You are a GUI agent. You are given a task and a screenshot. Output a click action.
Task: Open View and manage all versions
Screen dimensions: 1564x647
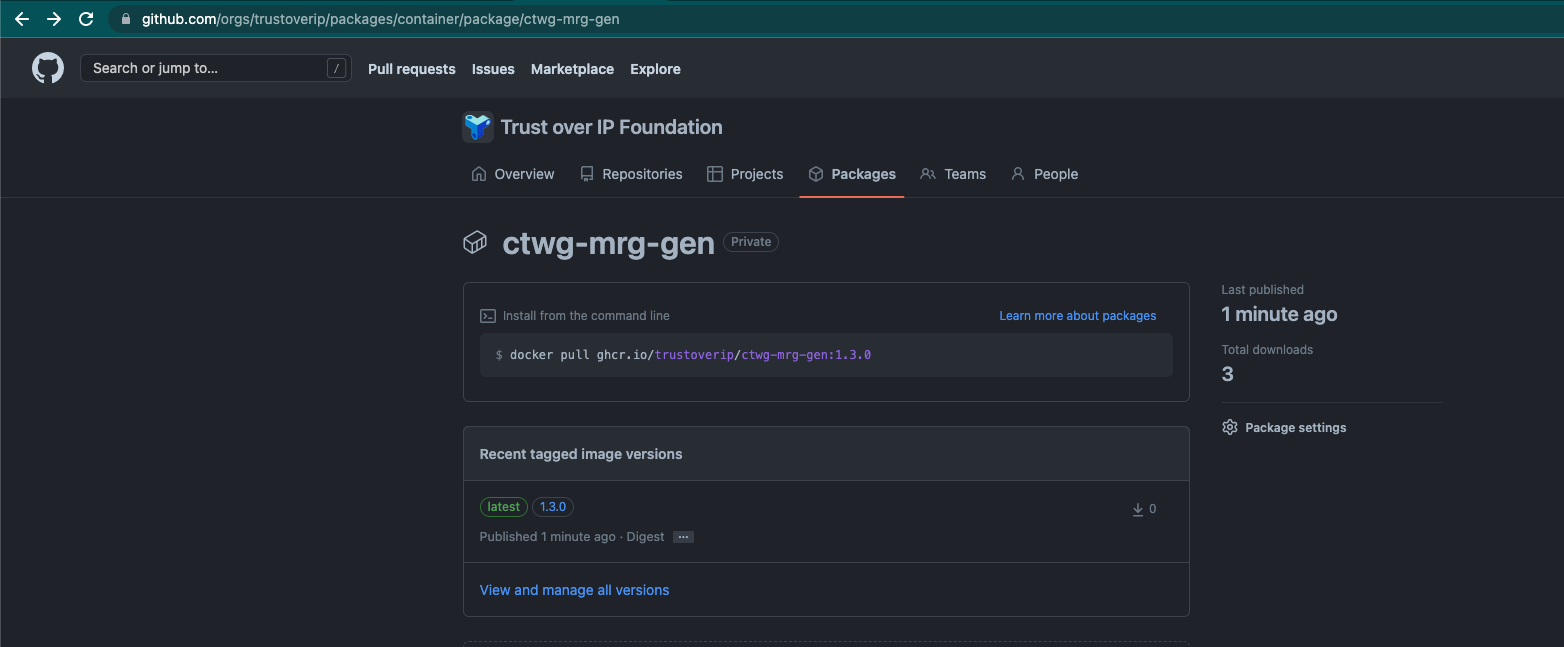[574, 590]
